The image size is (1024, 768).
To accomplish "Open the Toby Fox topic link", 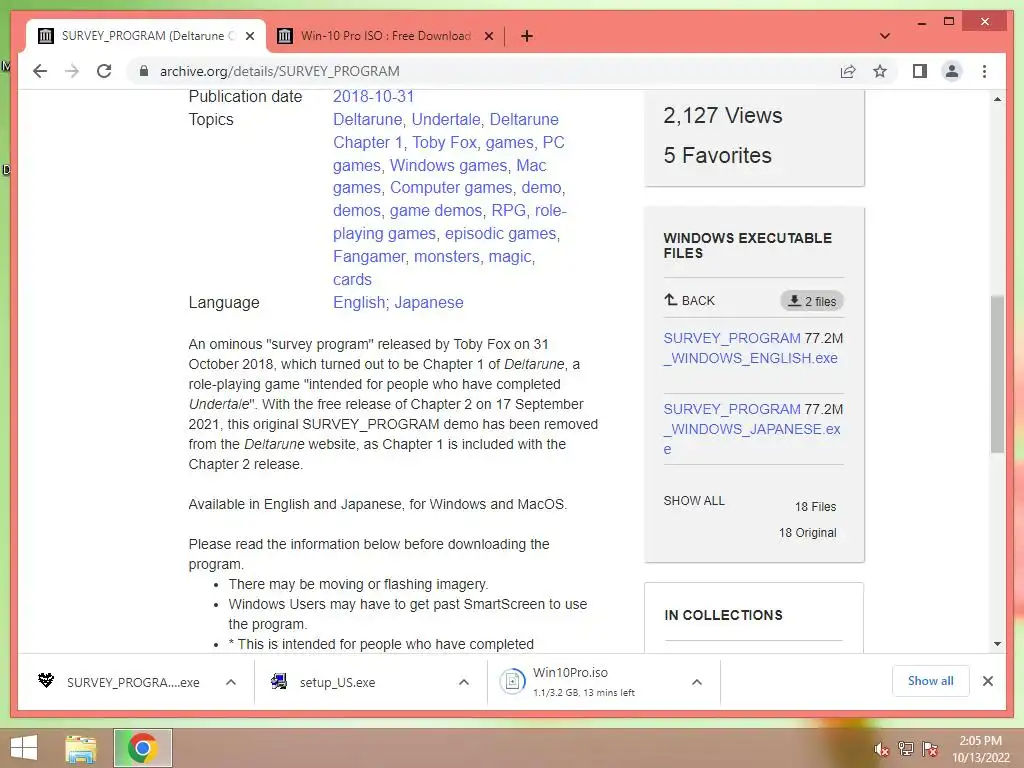I will (x=444, y=142).
